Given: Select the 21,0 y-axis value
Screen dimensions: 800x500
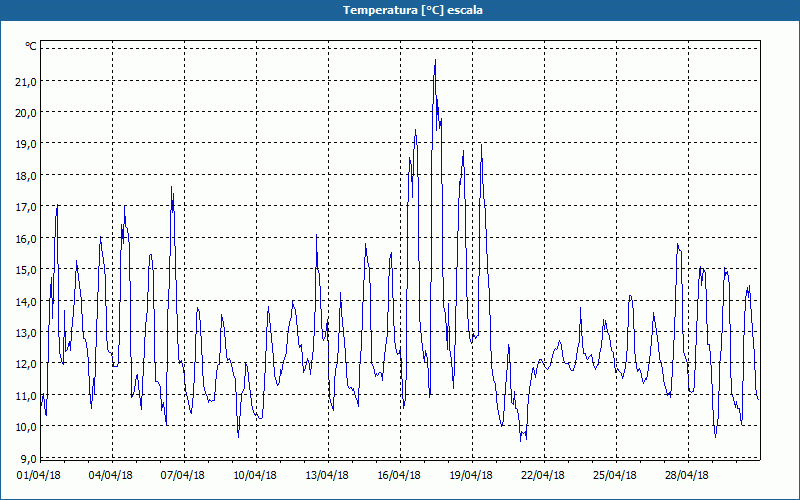Looking at the screenshot, I should pyautogui.click(x=26, y=82).
